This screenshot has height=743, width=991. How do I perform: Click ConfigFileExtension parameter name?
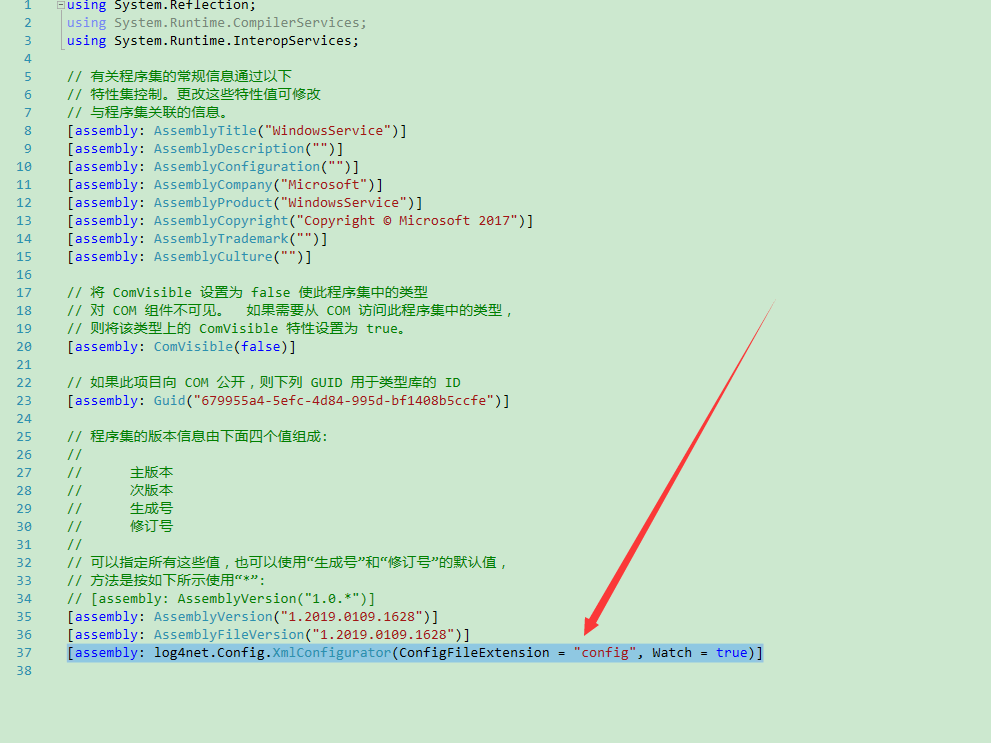click(x=474, y=653)
